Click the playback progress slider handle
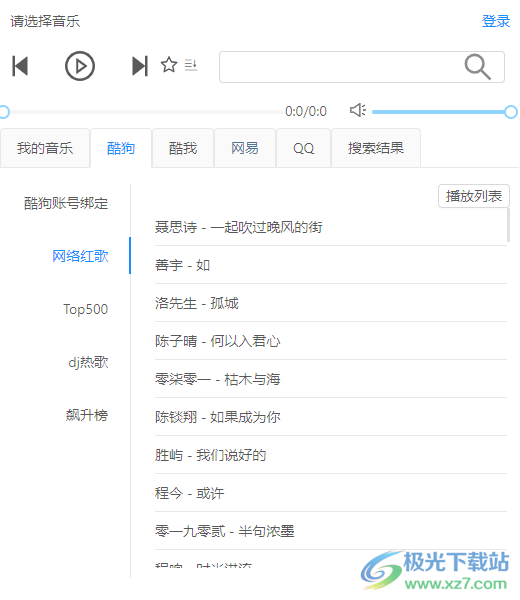 click(x=4, y=112)
